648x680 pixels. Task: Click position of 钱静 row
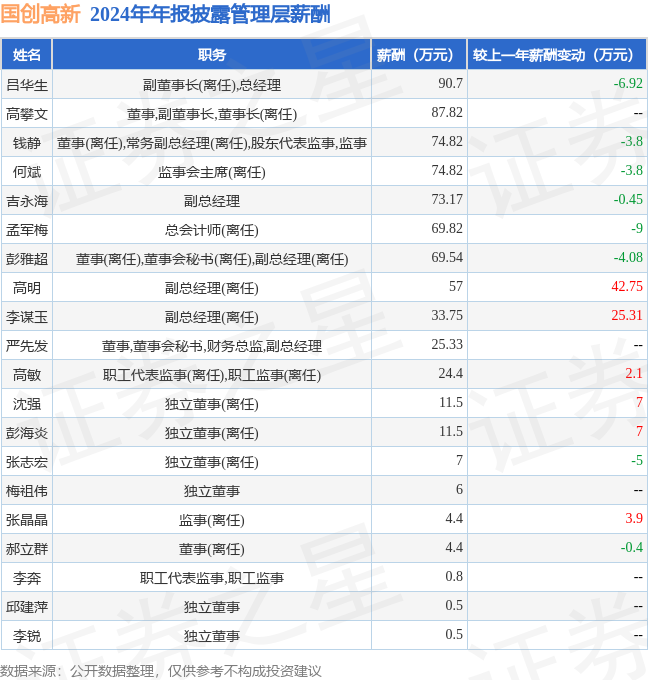point(212,143)
